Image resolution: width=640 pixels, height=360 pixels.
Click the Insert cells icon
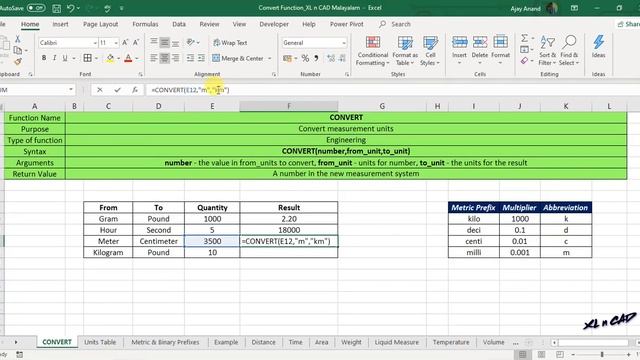pos(459,42)
